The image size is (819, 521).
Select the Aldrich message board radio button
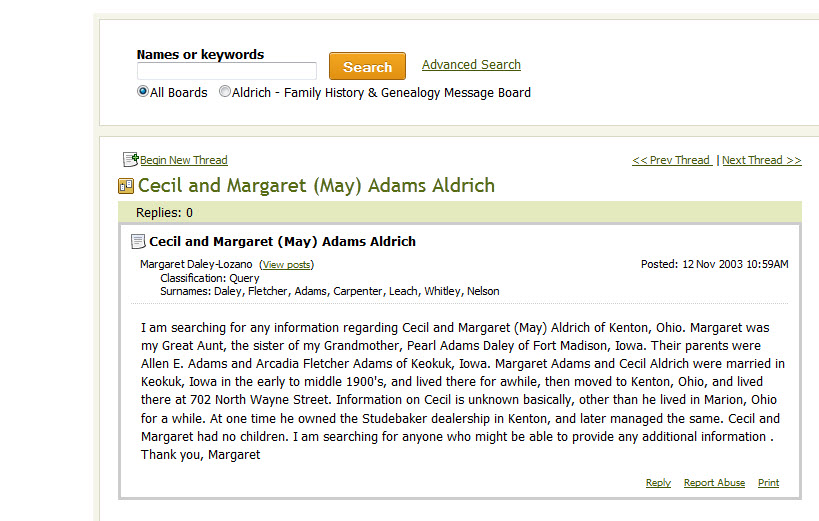[225, 91]
